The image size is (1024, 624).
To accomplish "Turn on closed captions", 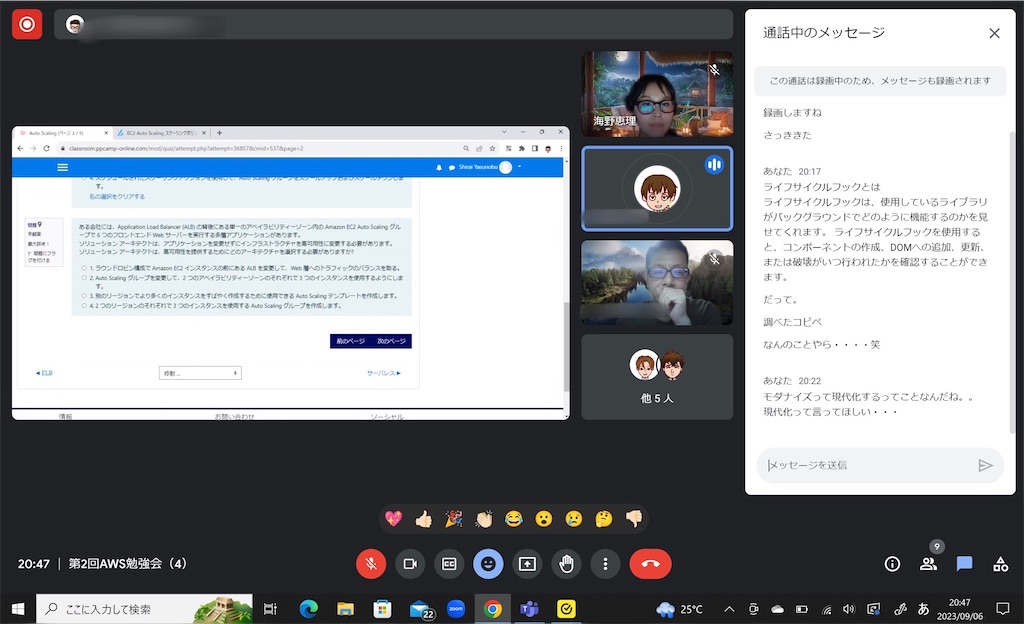I will point(449,564).
